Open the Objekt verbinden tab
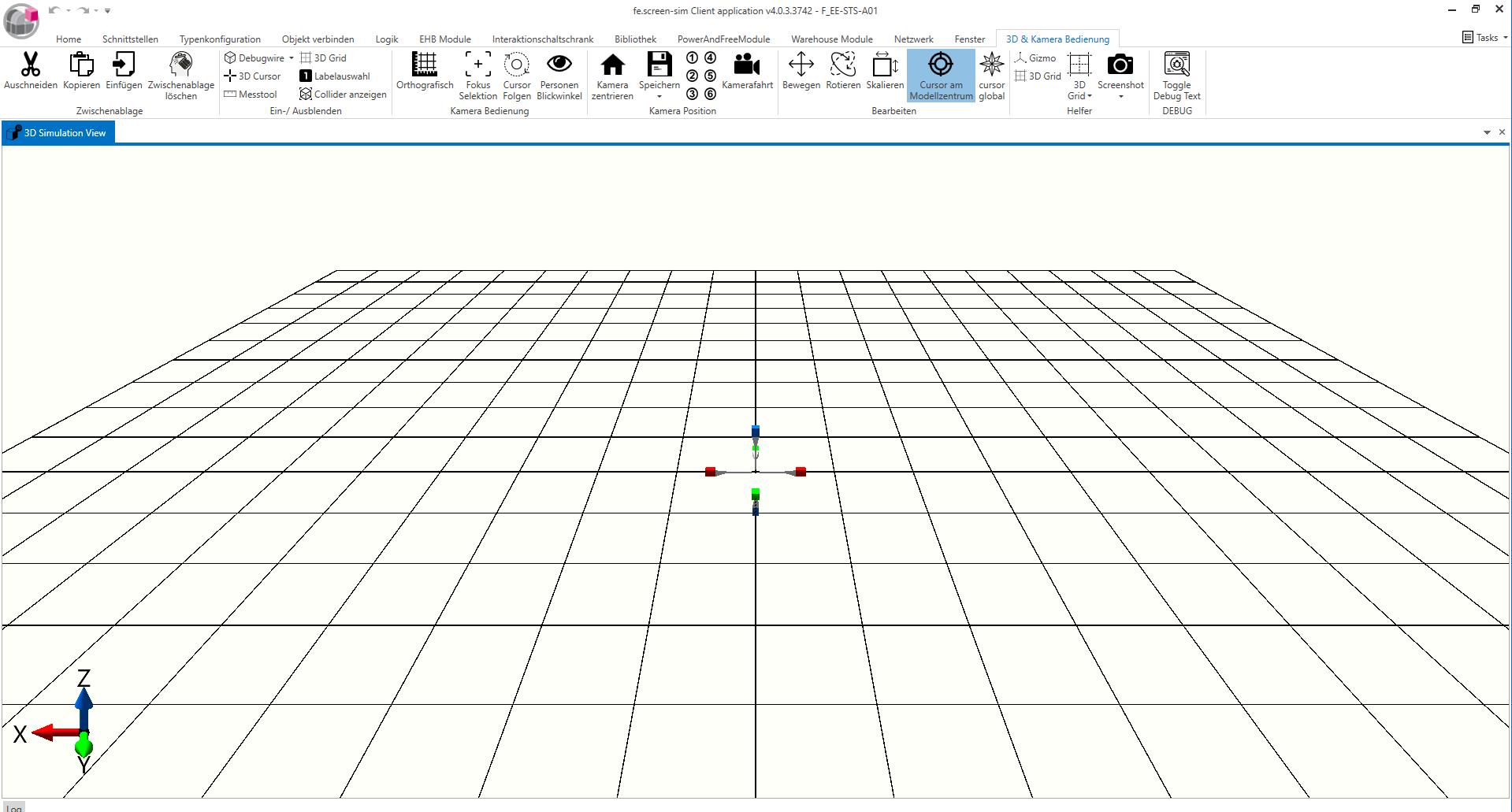 pyautogui.click(x=318, y=39)
